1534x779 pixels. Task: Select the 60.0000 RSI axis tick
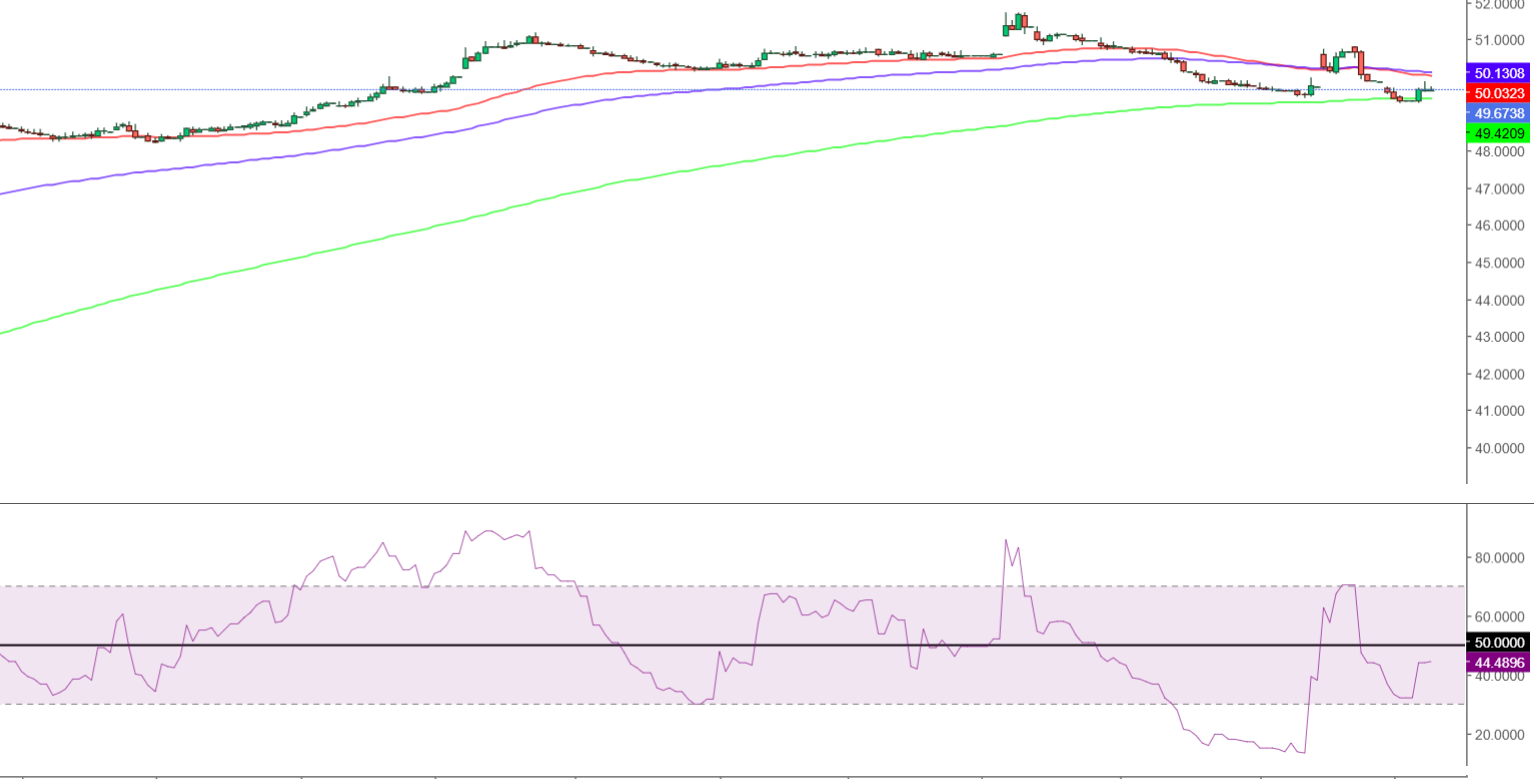[x=1500, y=617]
